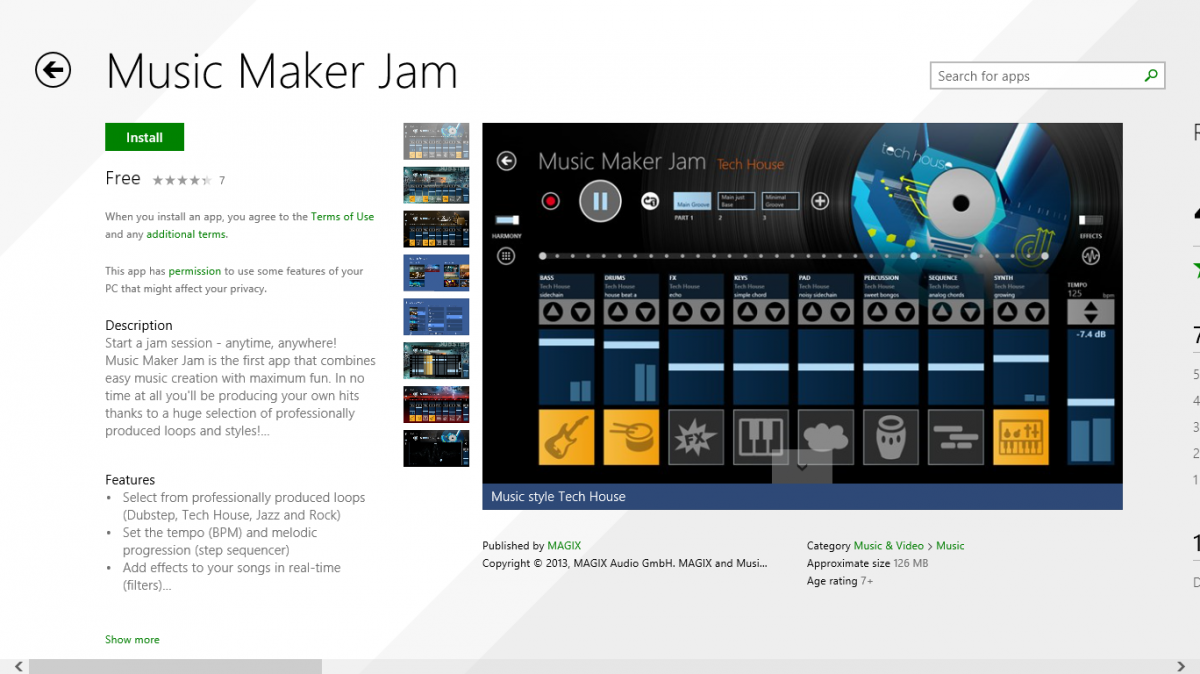Click the Pad cloud instrument tile
Image resolution: width=1200 pixels, height=674 pixels.
pyautogui.click(x=826, y=437)
